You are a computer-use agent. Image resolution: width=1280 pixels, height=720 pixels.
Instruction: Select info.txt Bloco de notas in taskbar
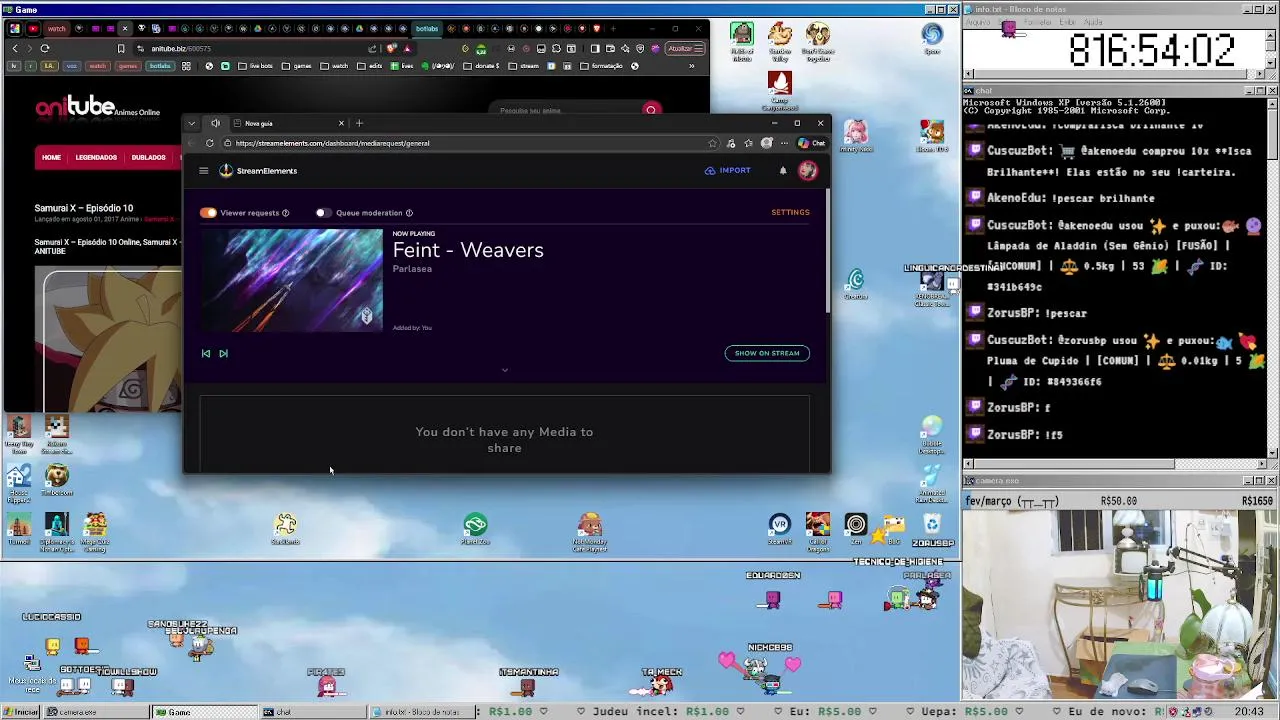[x=423, y=712]
